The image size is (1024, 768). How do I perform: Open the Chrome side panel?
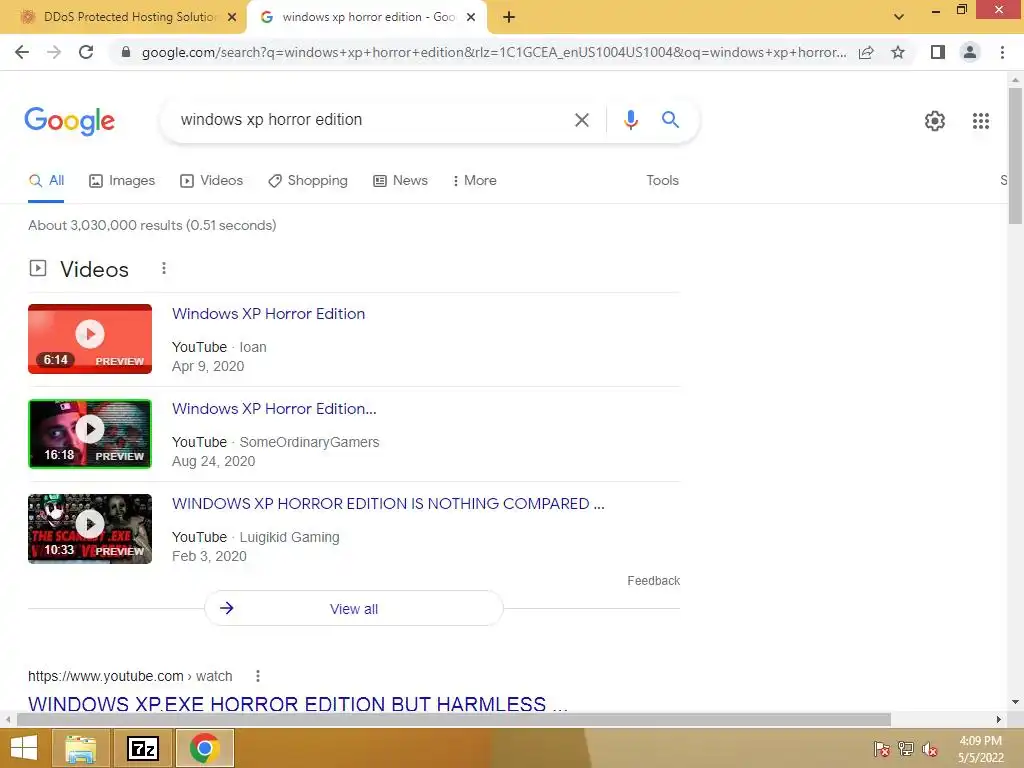click(938, 52)
